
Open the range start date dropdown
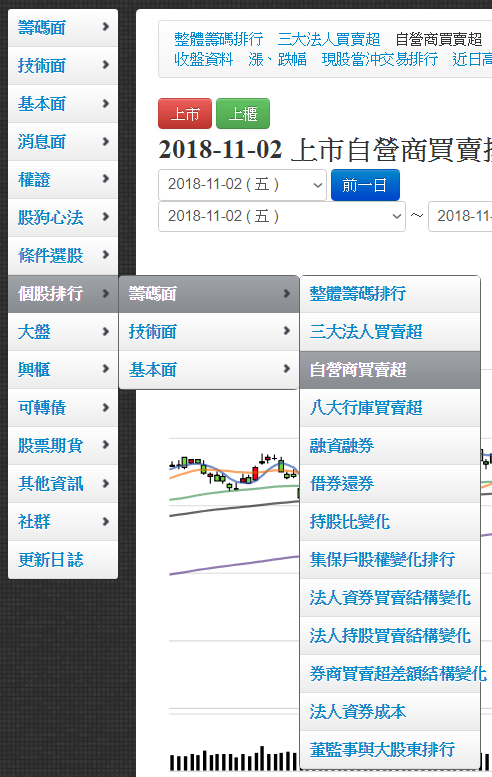282,217
